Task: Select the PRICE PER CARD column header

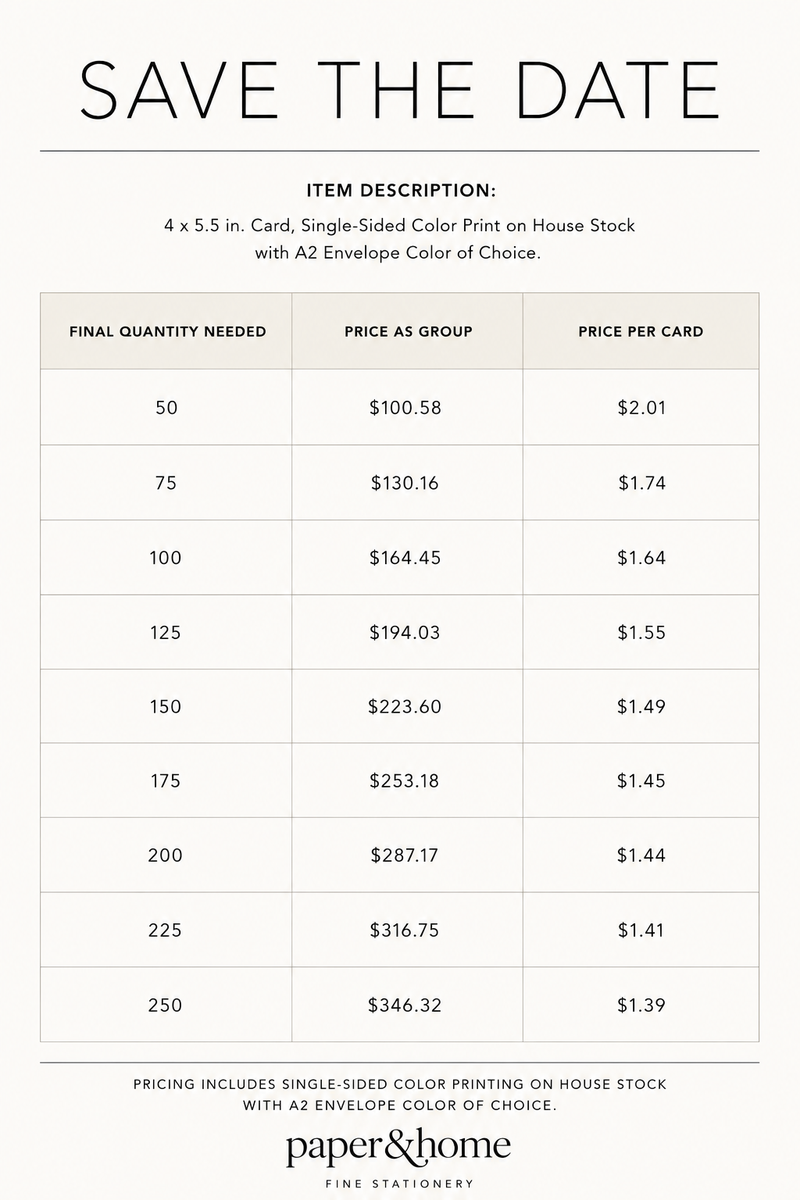Action: (x=641, y=331)
